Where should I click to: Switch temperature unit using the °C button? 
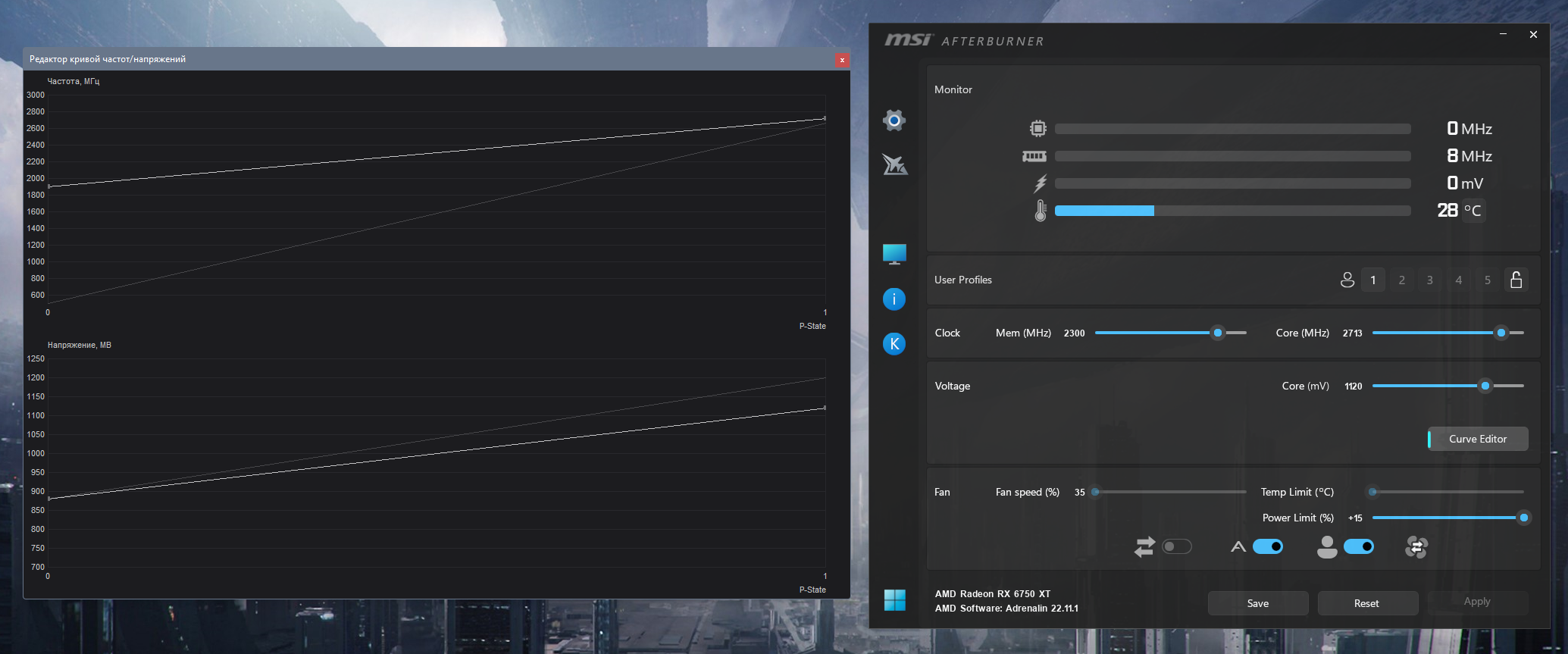pyautogui.click(x=1473, y=211)
